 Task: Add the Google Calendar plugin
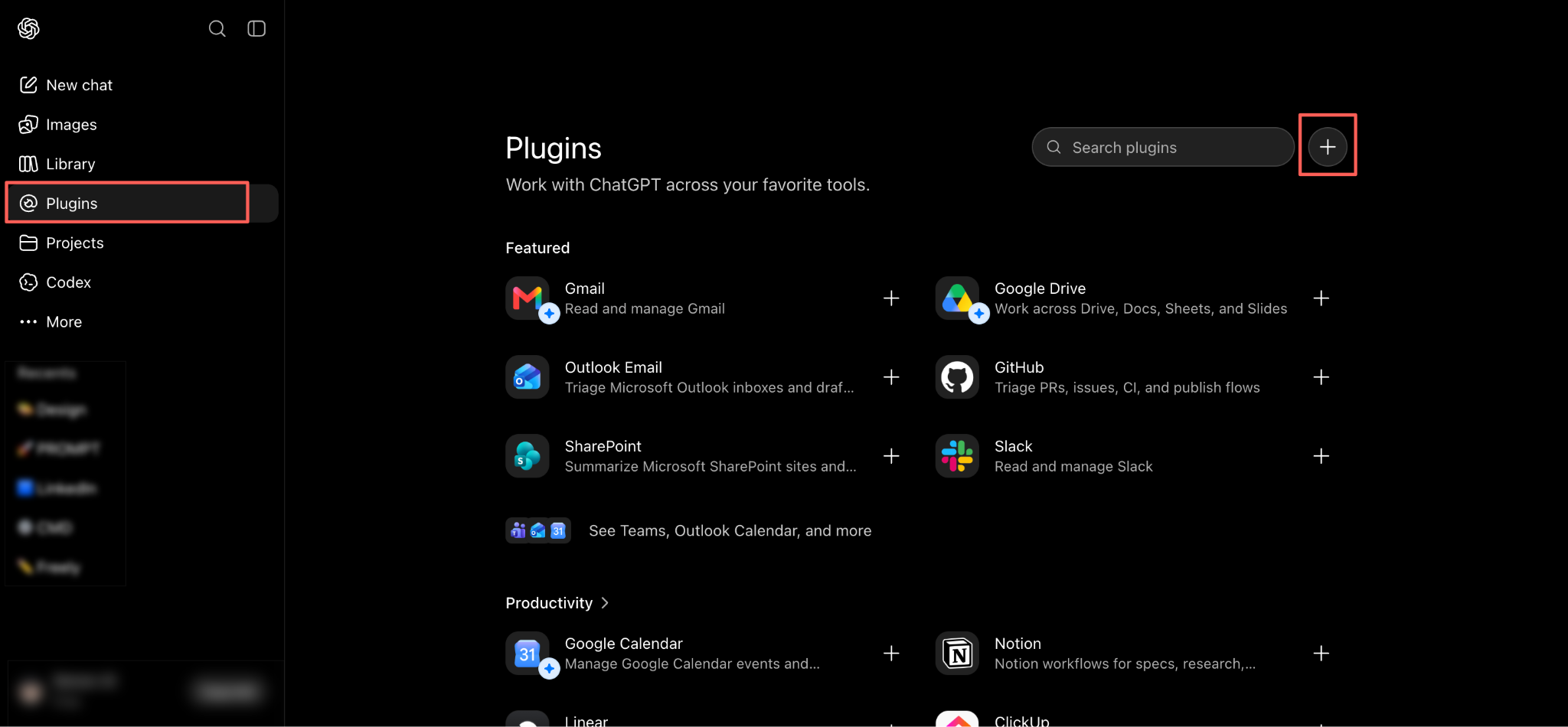pyautogui.click(x=891, y=654)
